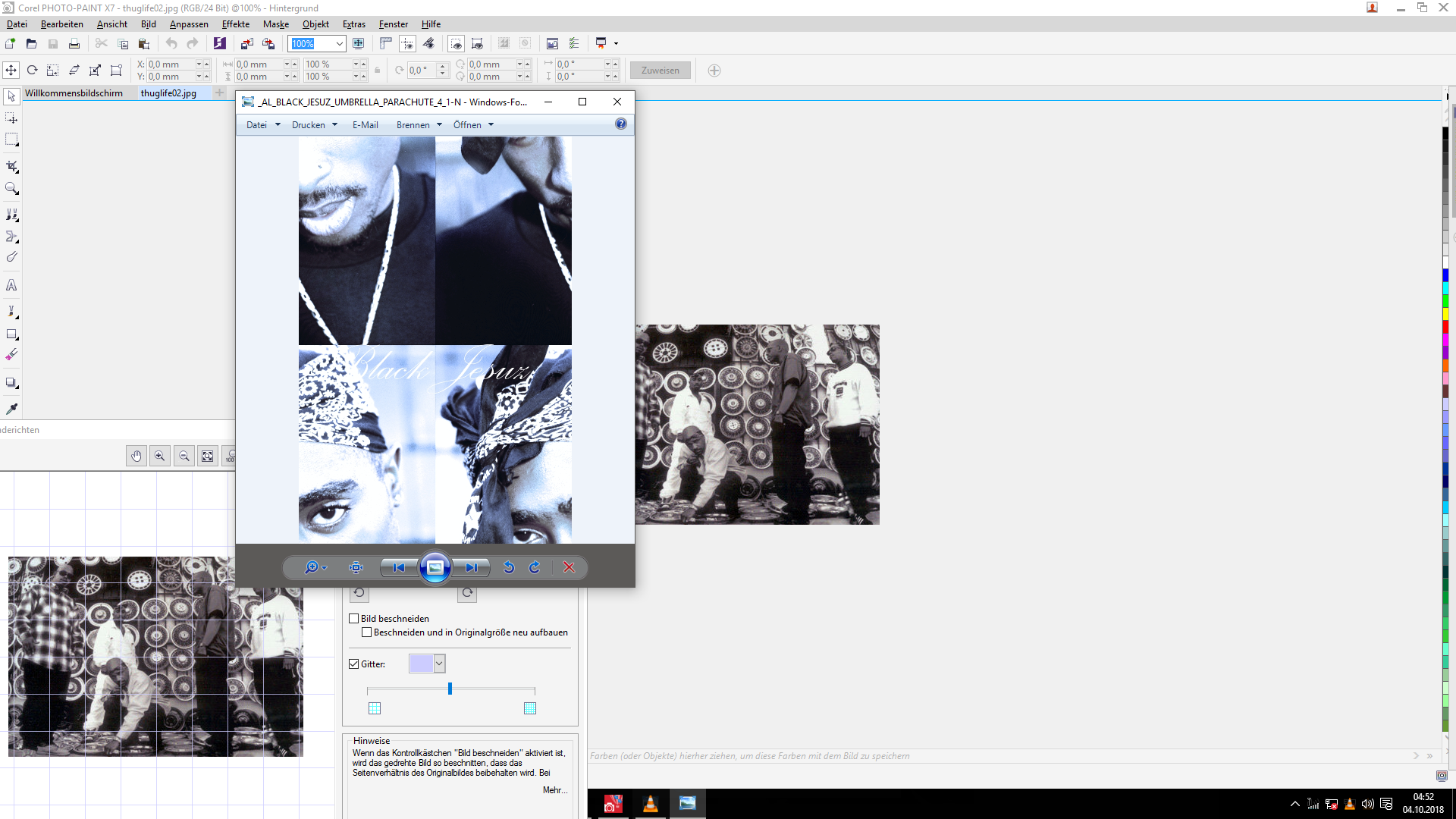The width and height of the screenshot is (1456, 819).
Task: Open the Bearbeiten menu
Action: pyautogui.click(x=62, y=24)
